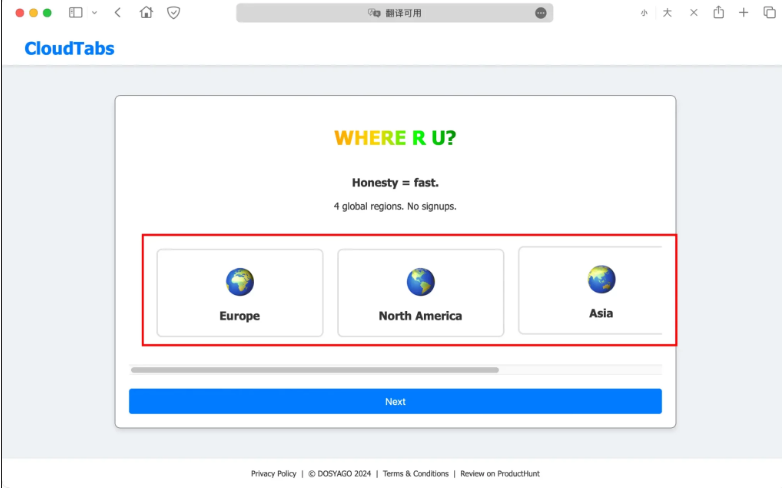Toggle the Safari sidebar icon
This screenshot has height=488, width=782.
[x=75, y=13]
